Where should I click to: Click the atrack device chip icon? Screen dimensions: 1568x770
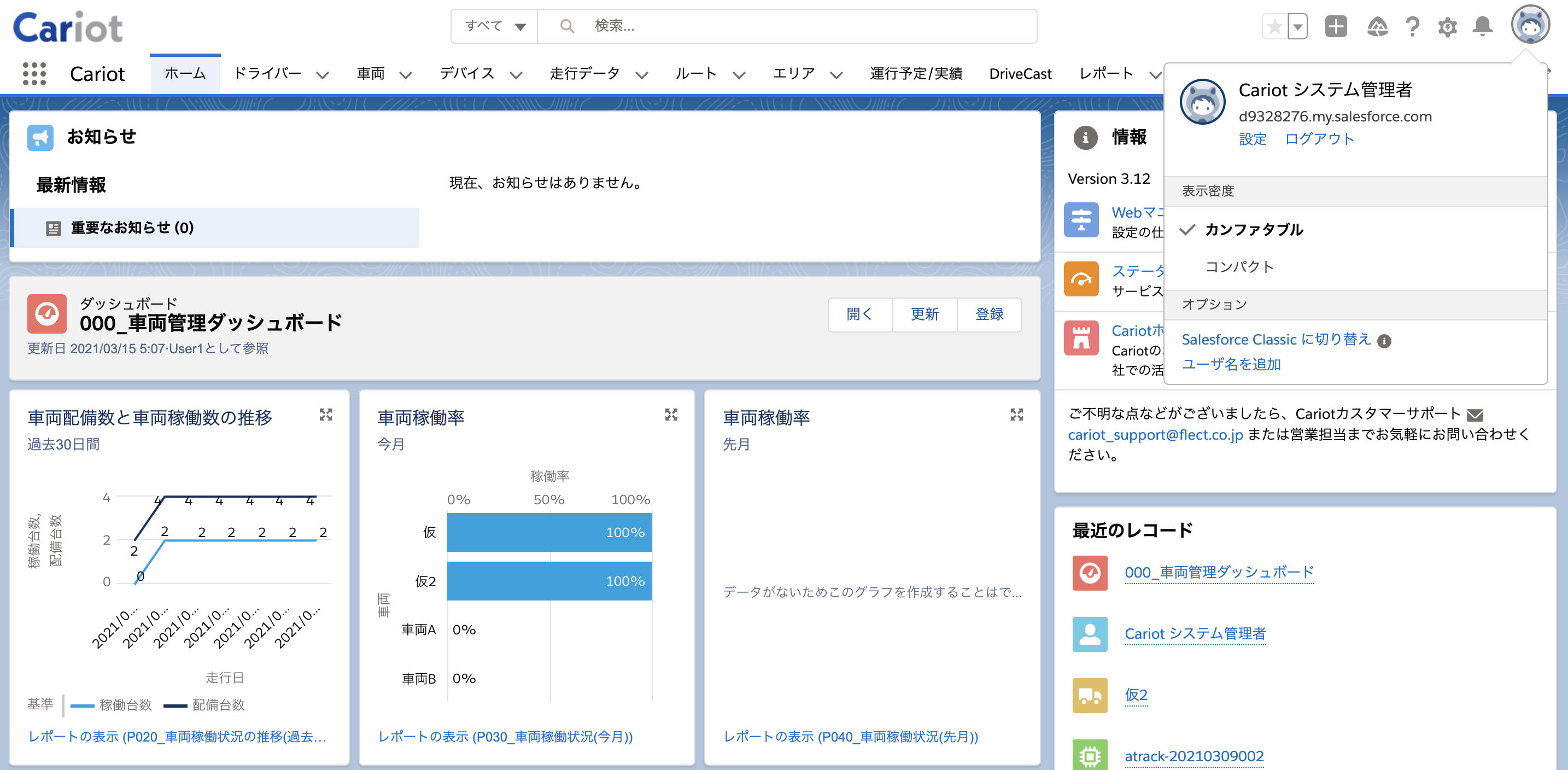click(x=1090, y=755)
